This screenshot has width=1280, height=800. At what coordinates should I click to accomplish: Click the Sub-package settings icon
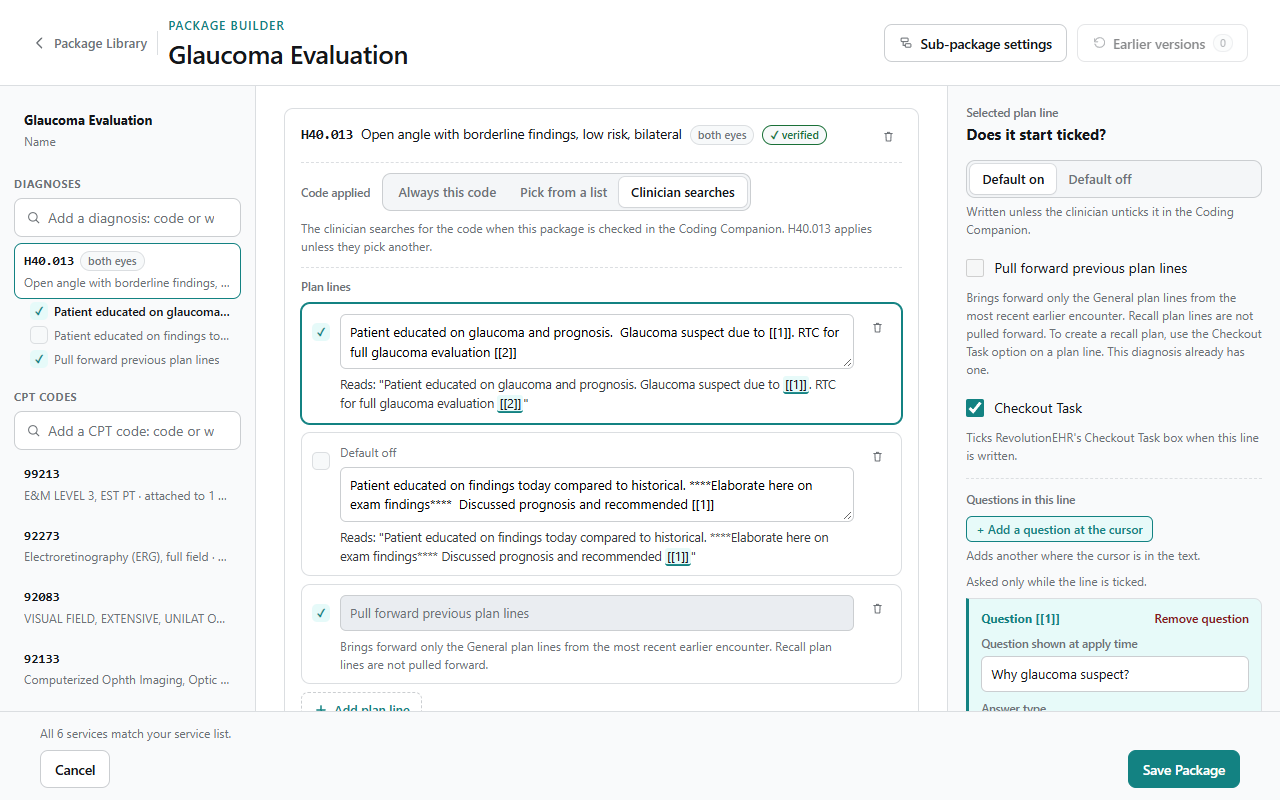906,44
